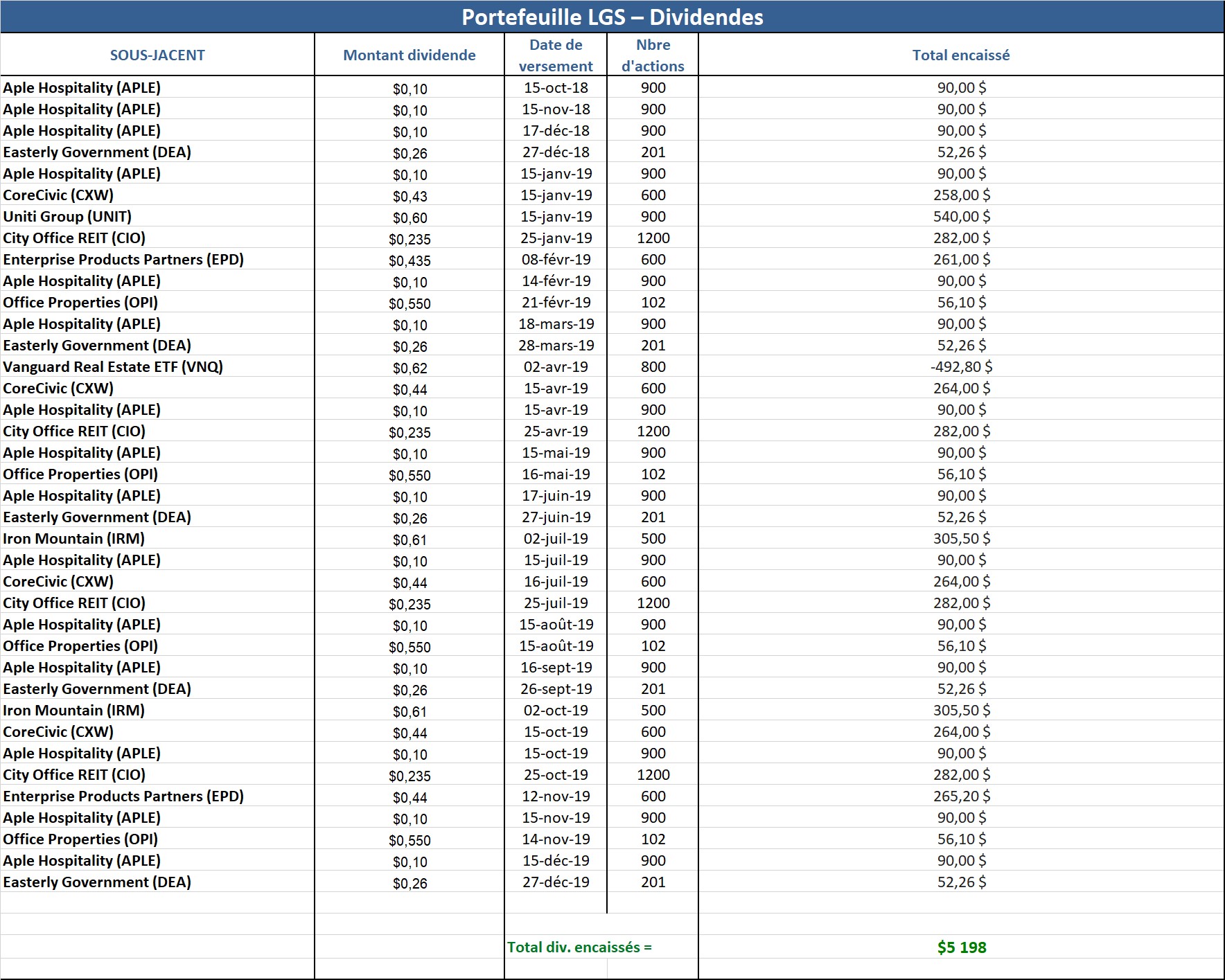Screen dimensions: 1225x980
Task: Select the date 02-juil-19
Action: (556, 539)
